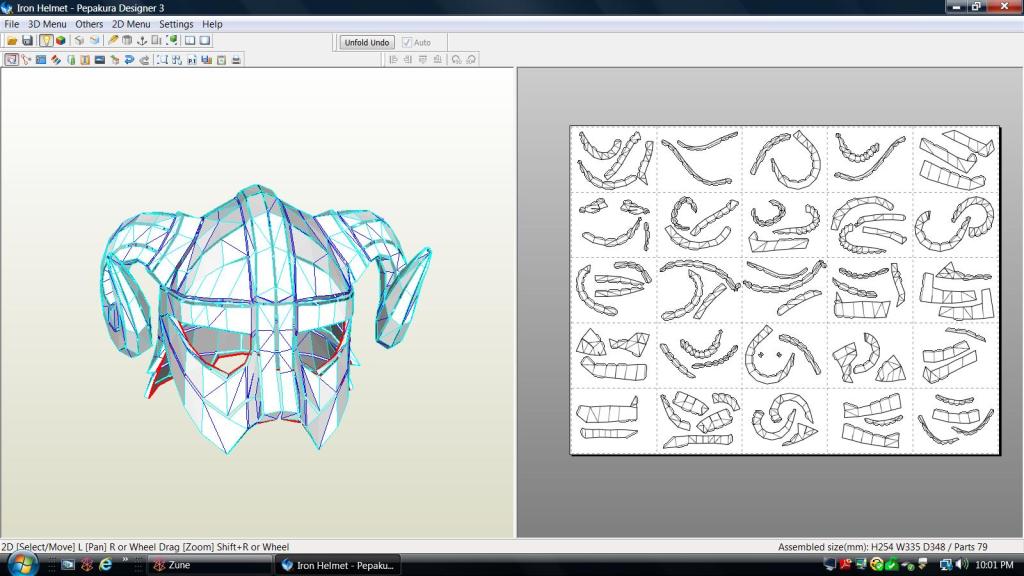The width and height of the screenshot is (1024, 576).
Task: Click the Windows Start orb
Action: click(22, 564)
